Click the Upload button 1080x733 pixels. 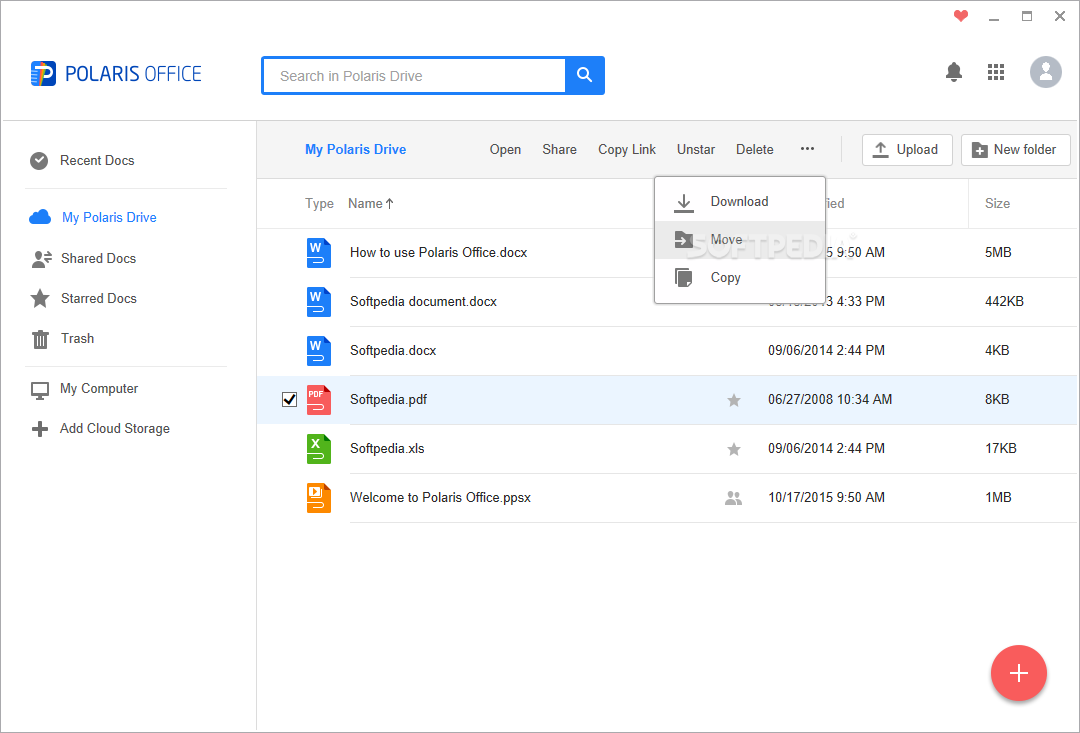pyautogui.click(x=907, y=149)
